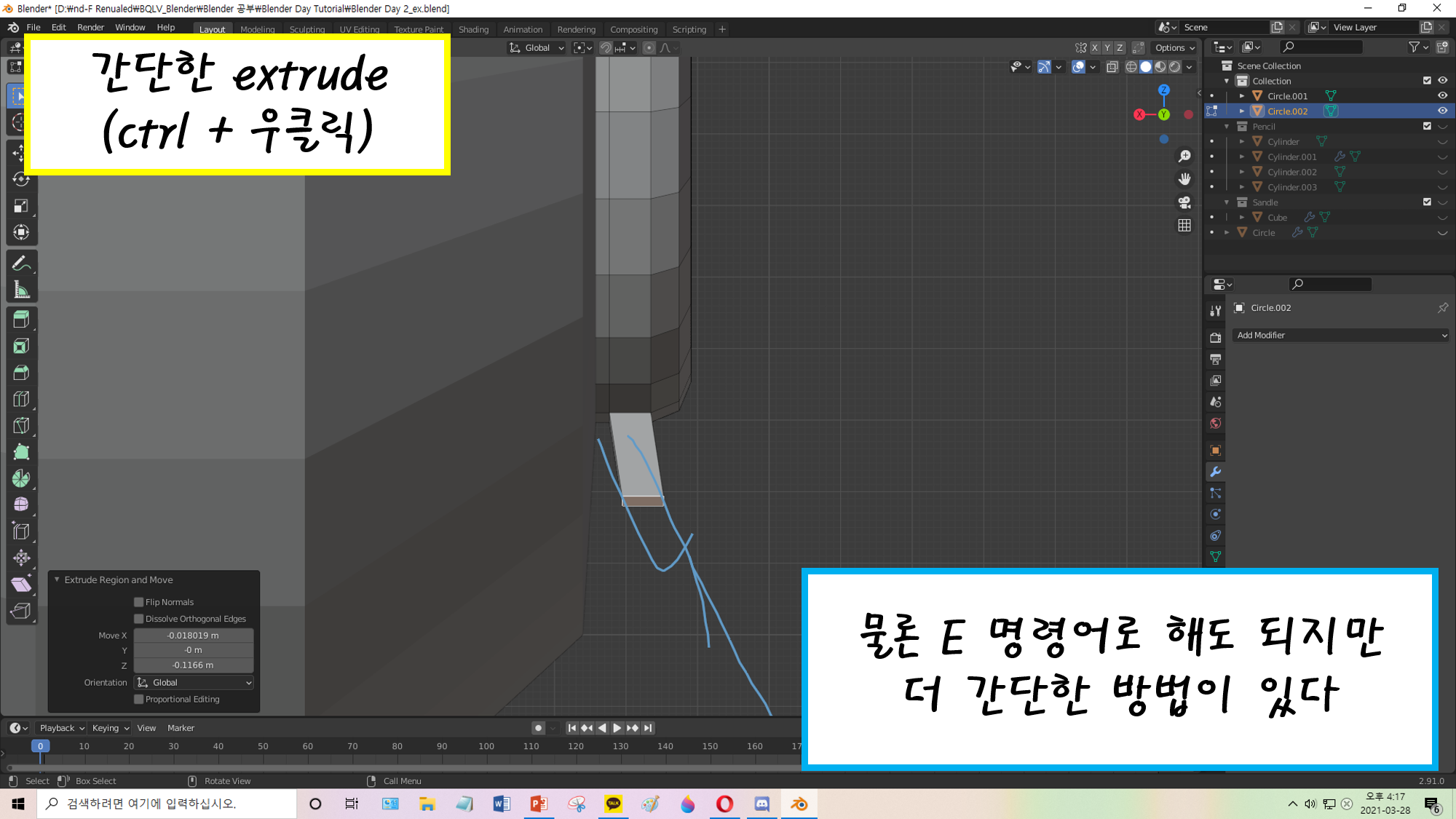
Task: Click the Zoom viewport magnifier icon
Action: [1184, 157]
